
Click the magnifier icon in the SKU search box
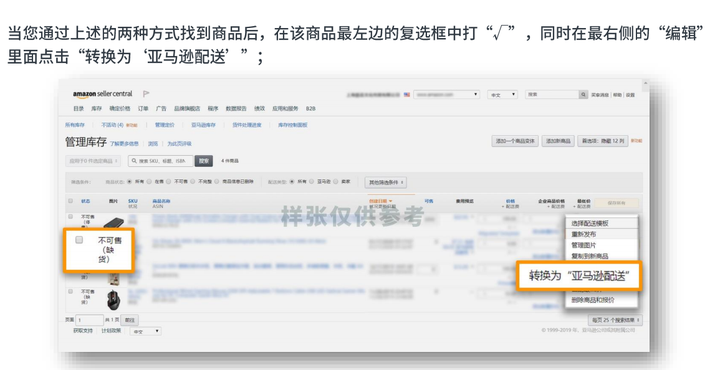coord(135,161)
